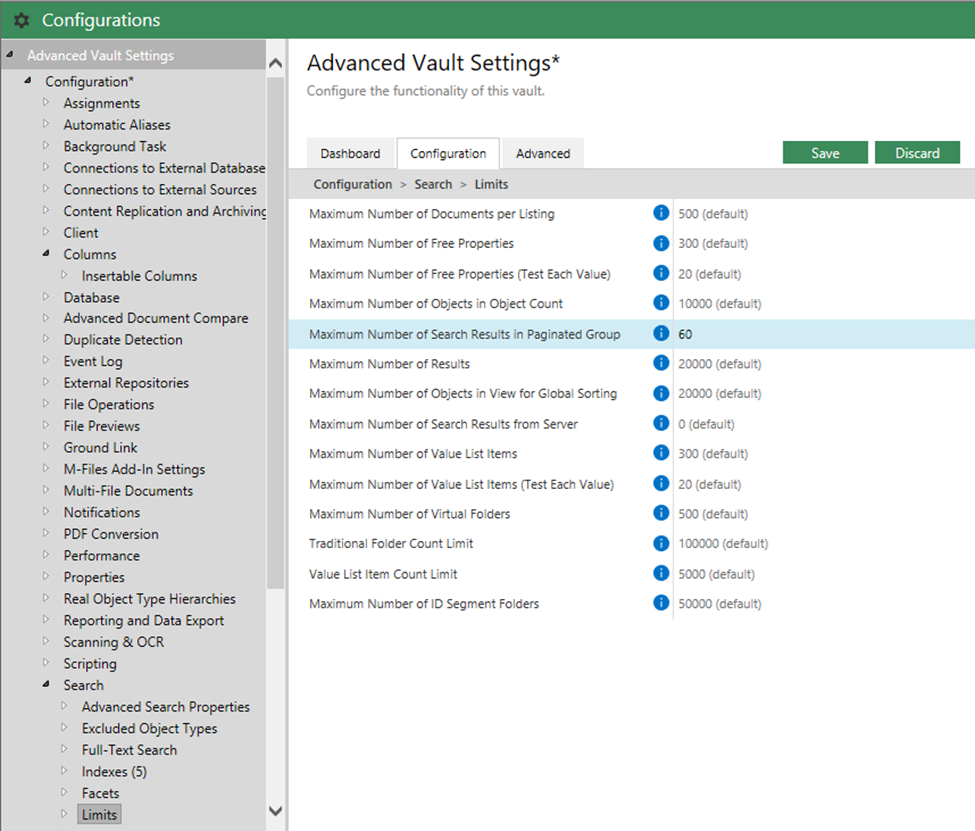Click the Configurations gear icon
Image resolution: width=975 pixels, height=831 pixels.
21,21
